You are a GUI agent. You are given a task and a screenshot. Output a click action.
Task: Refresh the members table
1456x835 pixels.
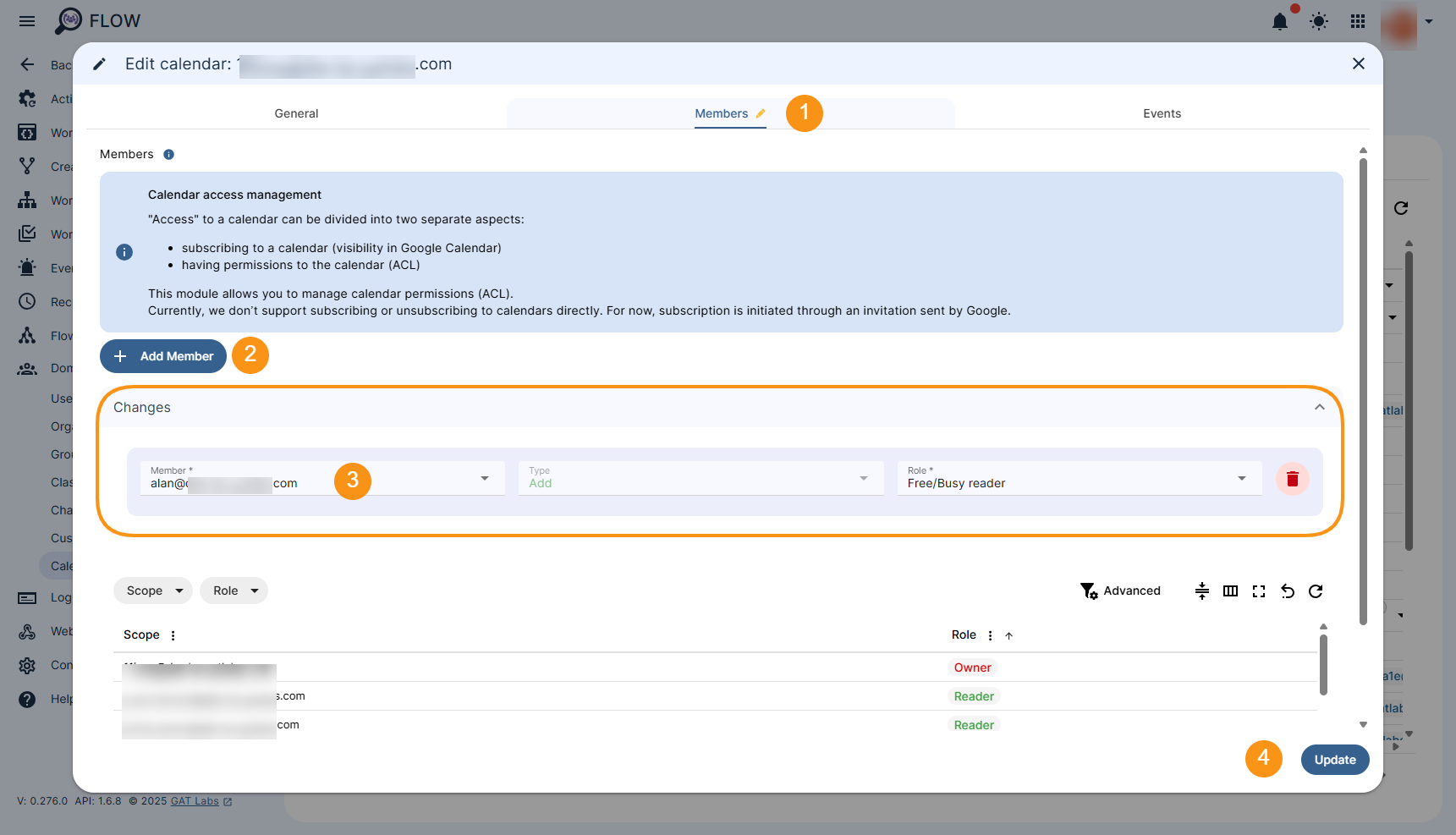coord(1316,591)
